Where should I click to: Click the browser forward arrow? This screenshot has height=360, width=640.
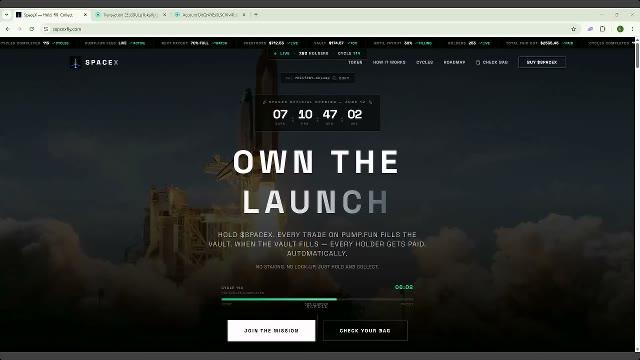coord(20,29)
